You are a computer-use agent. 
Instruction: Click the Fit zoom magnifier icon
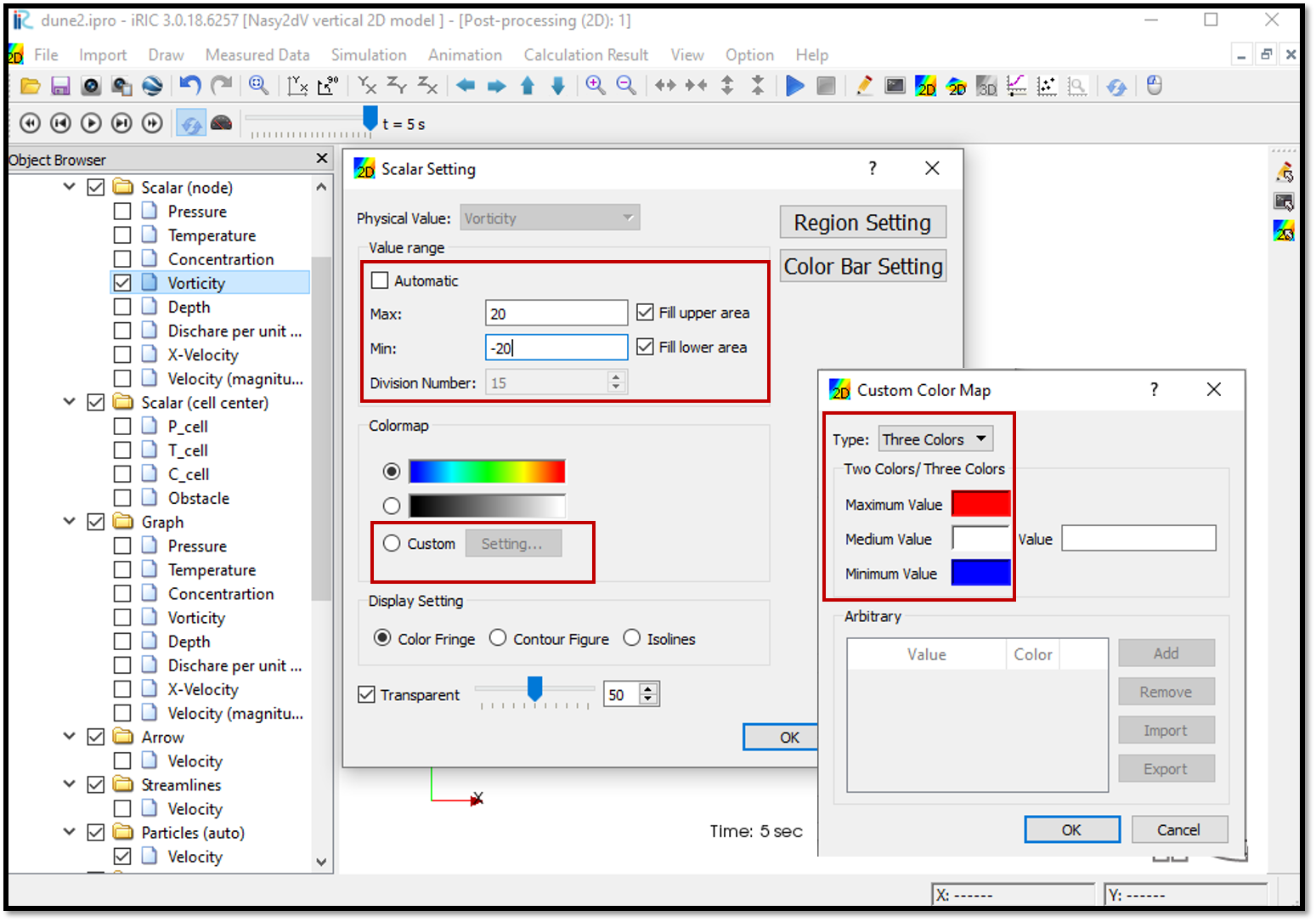click(x=259, y=86)
